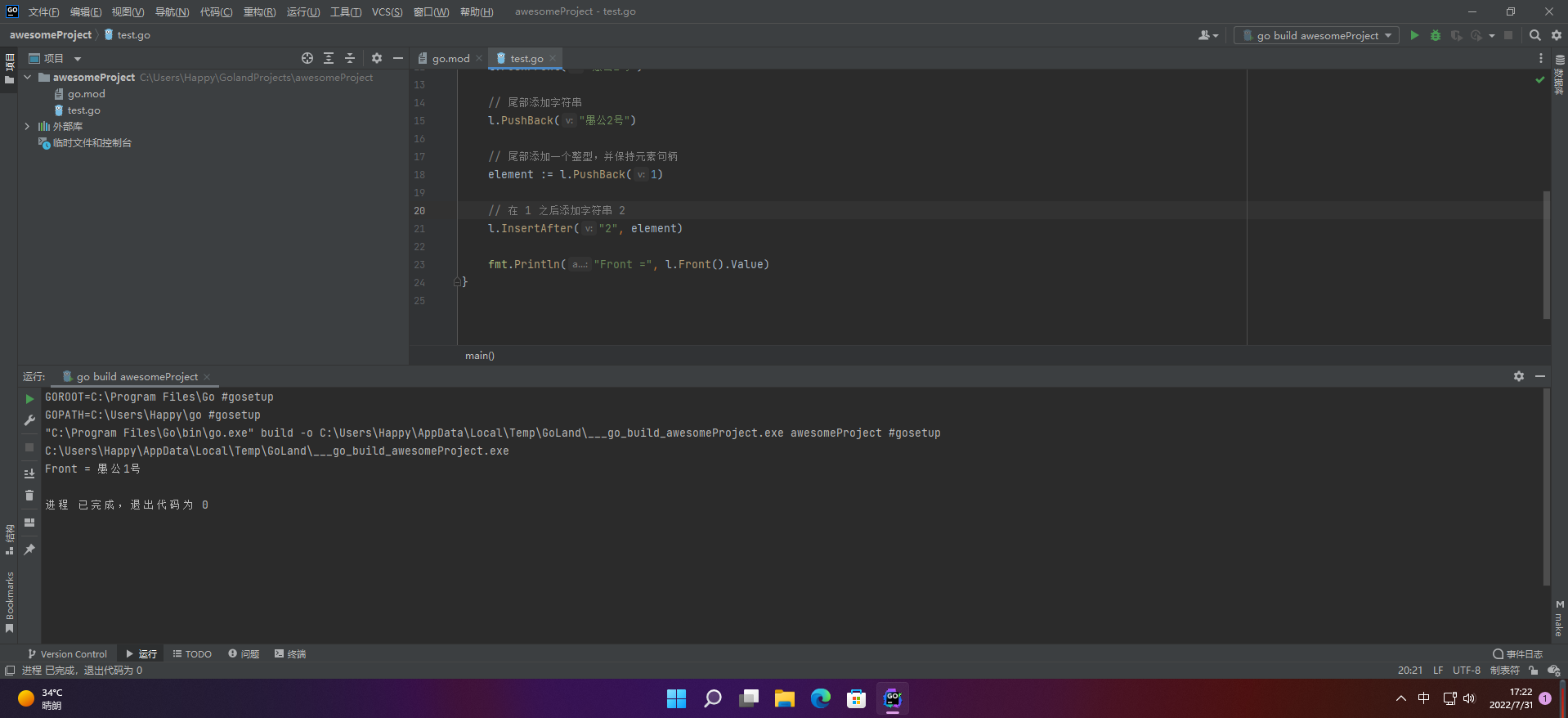Image resolution: width=1568 pixels, height=718 pixels.
Task: Click the stop square in top toolbar
Action: pyautogui.click(x=1508, y=35)
